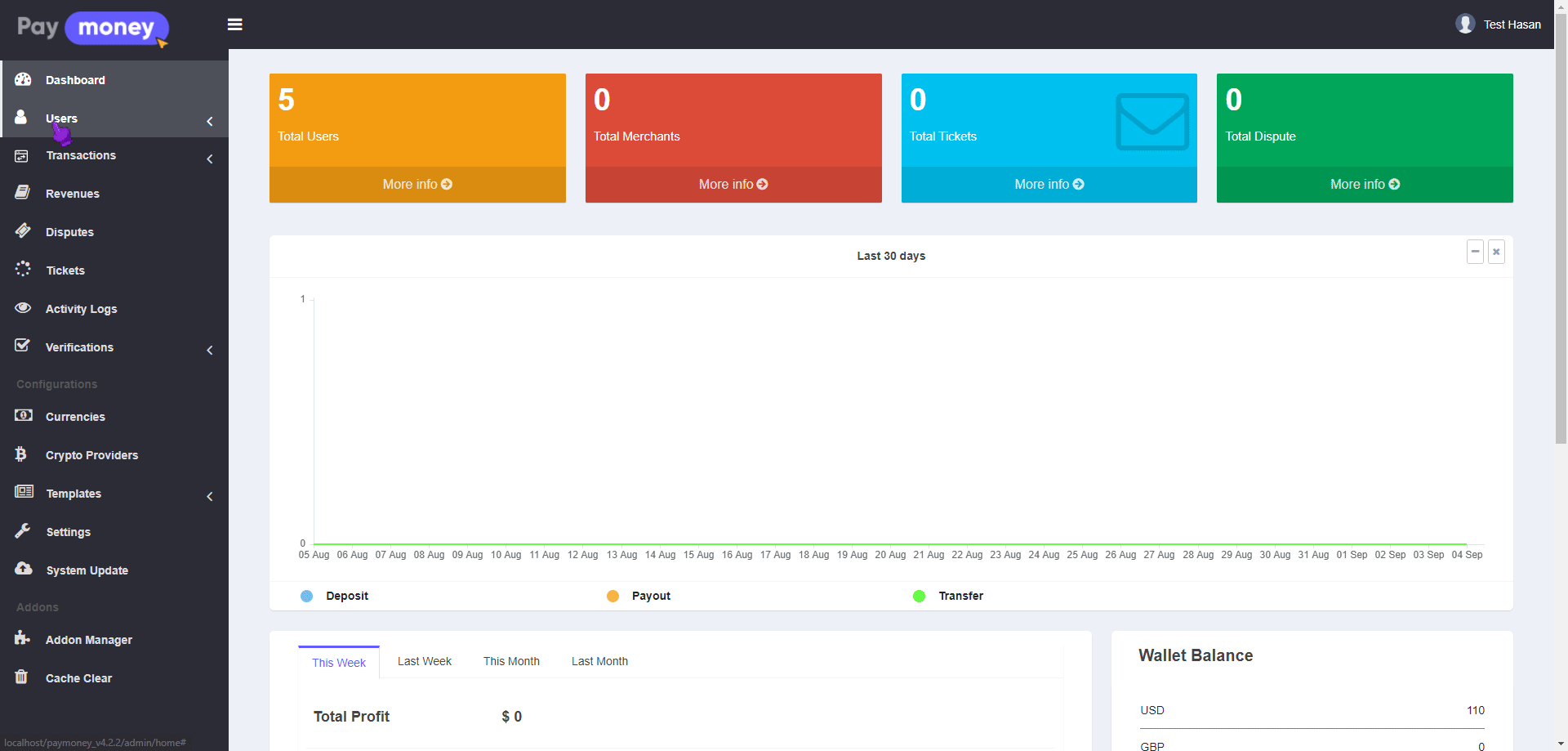The image size is (1568, 751).
Task: Click the hamburger sidebar toggle icon
Action: [x=234, y=25]
